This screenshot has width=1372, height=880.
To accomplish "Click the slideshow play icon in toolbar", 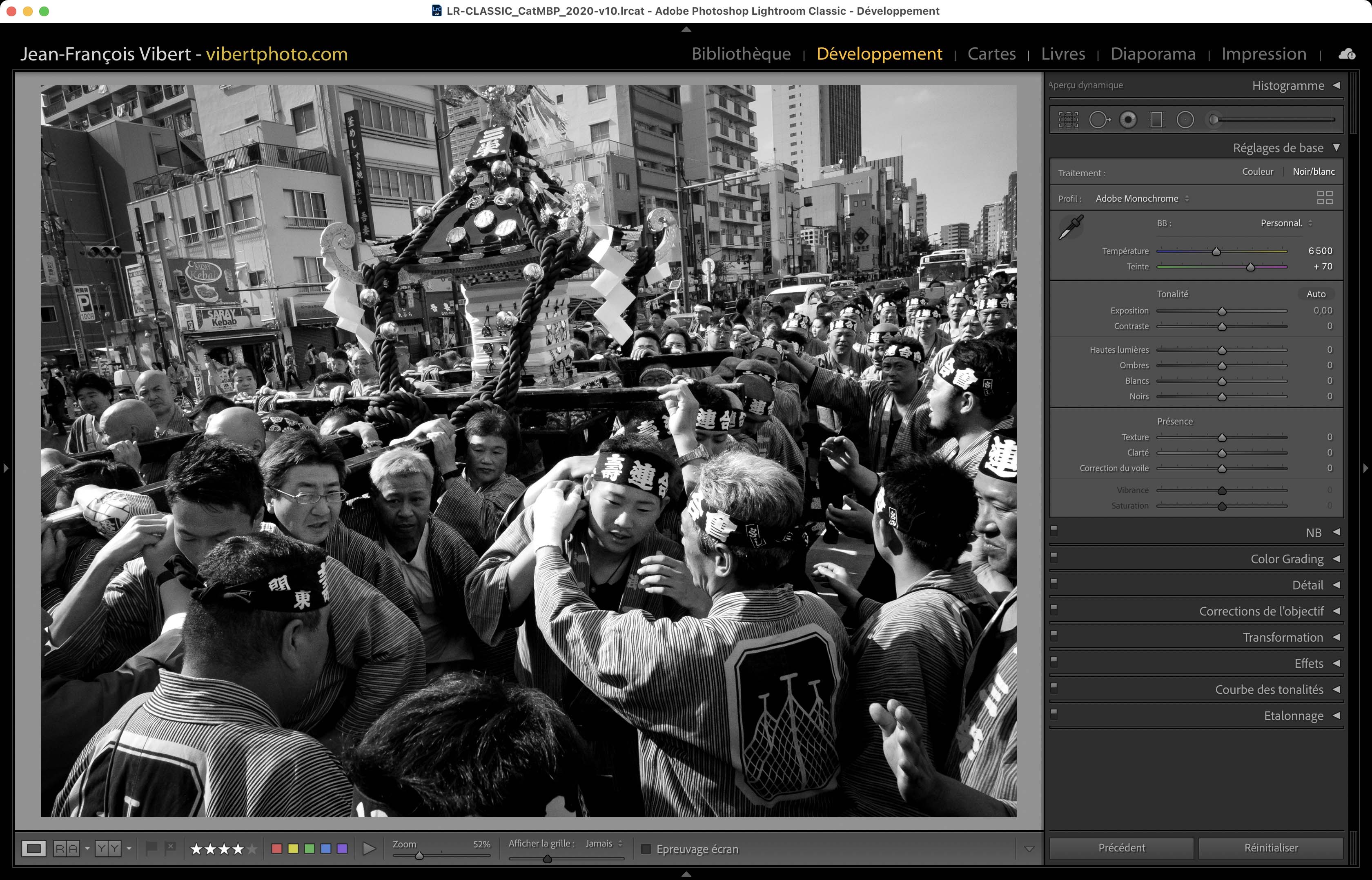I will (x=369, y=849).
